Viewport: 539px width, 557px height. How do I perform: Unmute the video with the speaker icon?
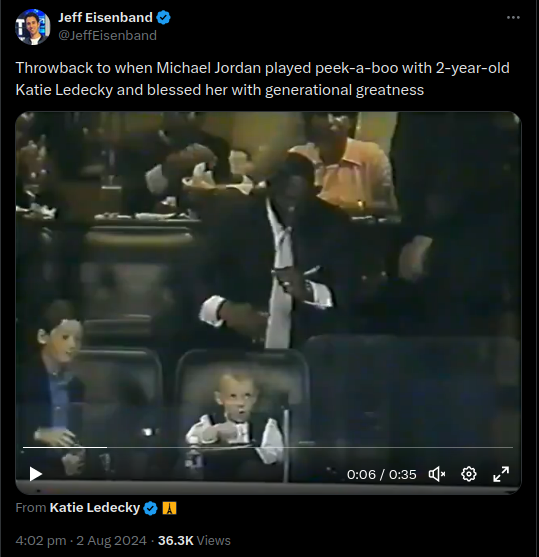coord(437,474)
